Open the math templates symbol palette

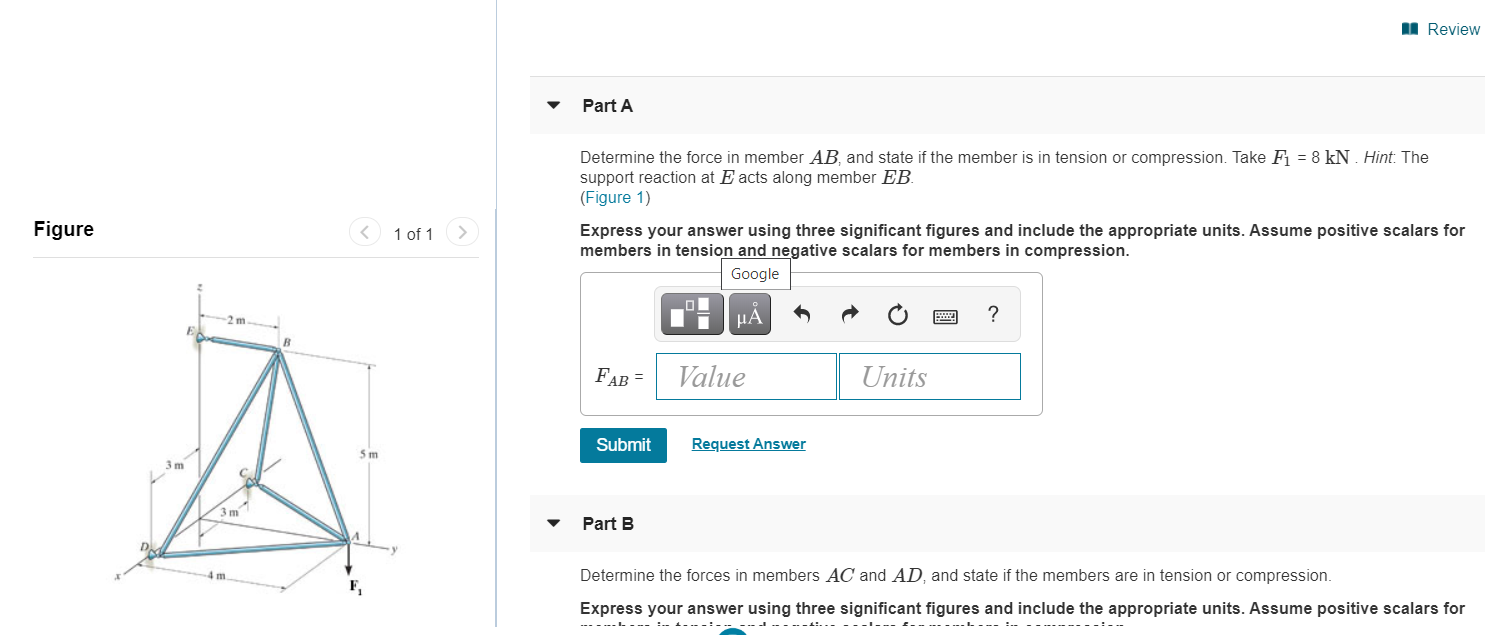click(690, 313)
